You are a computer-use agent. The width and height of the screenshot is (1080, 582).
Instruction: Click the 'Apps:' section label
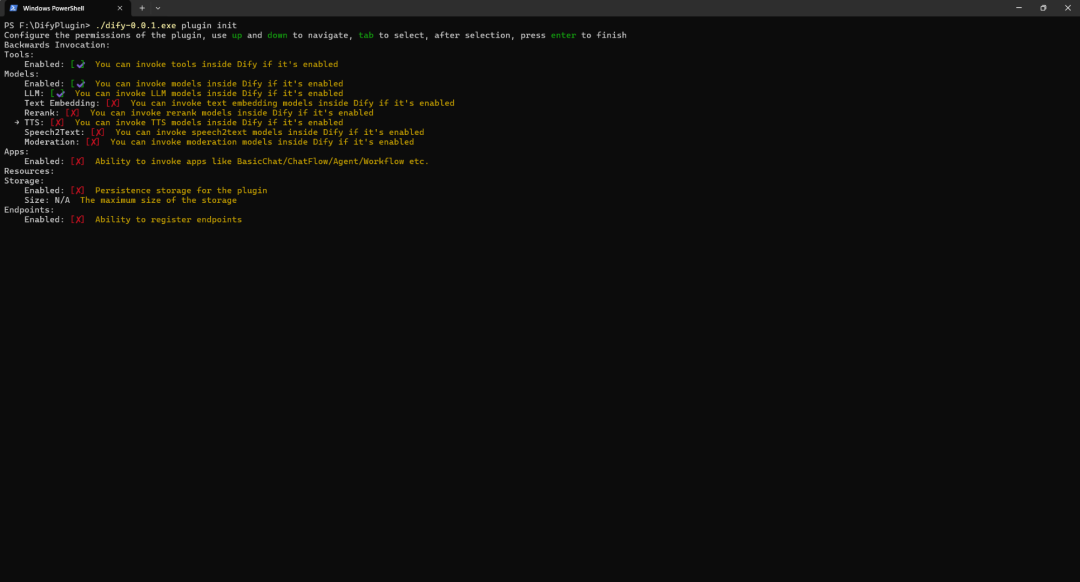click(17, 152)
